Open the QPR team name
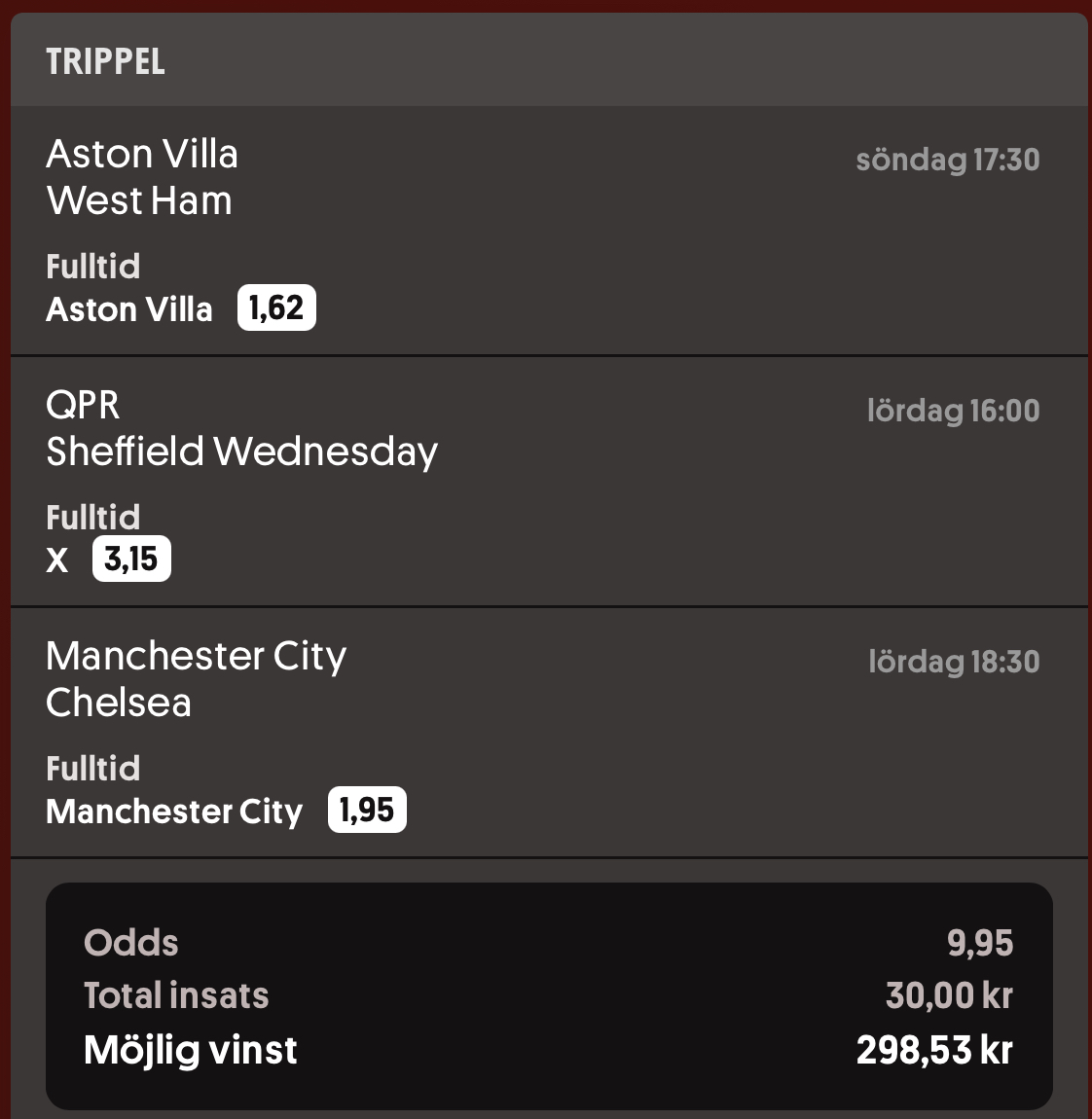1092x1119 pixels. (83, 405)
